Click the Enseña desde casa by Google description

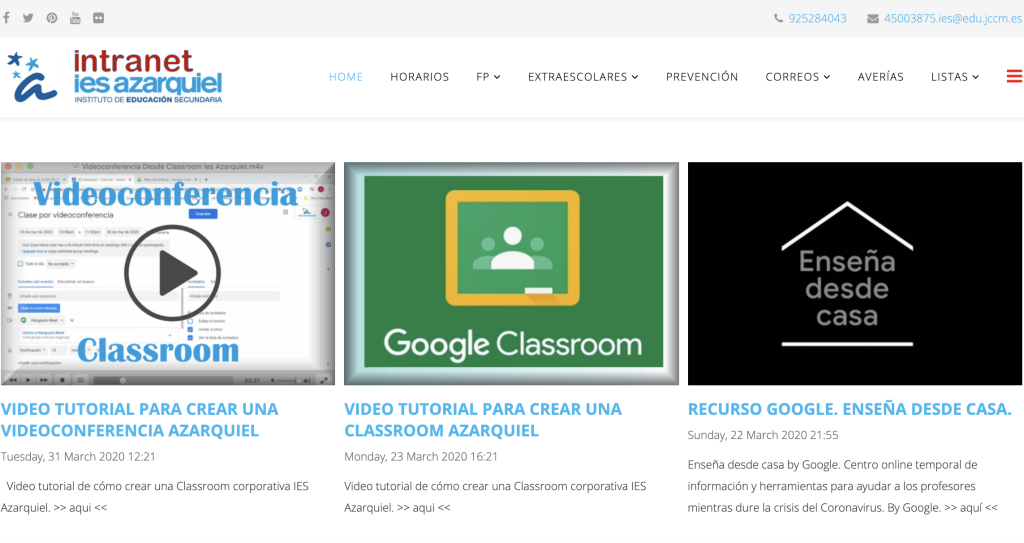coord(842,486)
